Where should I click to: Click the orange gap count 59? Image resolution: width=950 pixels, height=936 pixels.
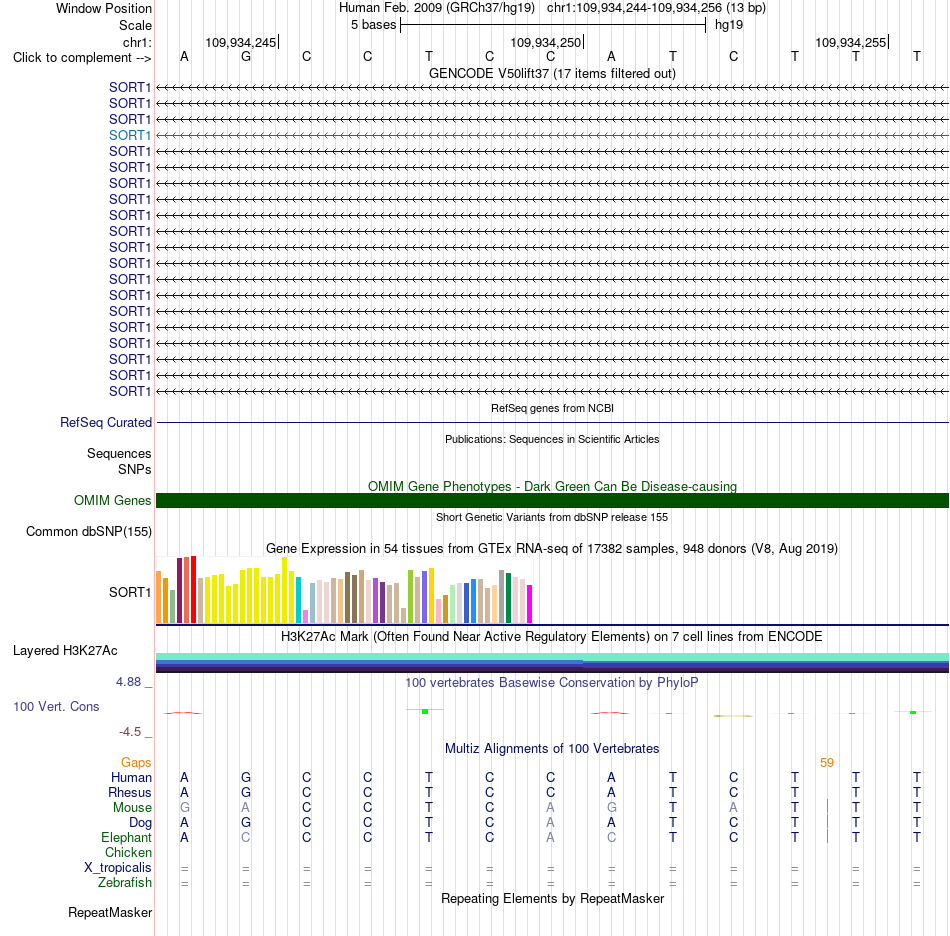[x=827, y=763]
